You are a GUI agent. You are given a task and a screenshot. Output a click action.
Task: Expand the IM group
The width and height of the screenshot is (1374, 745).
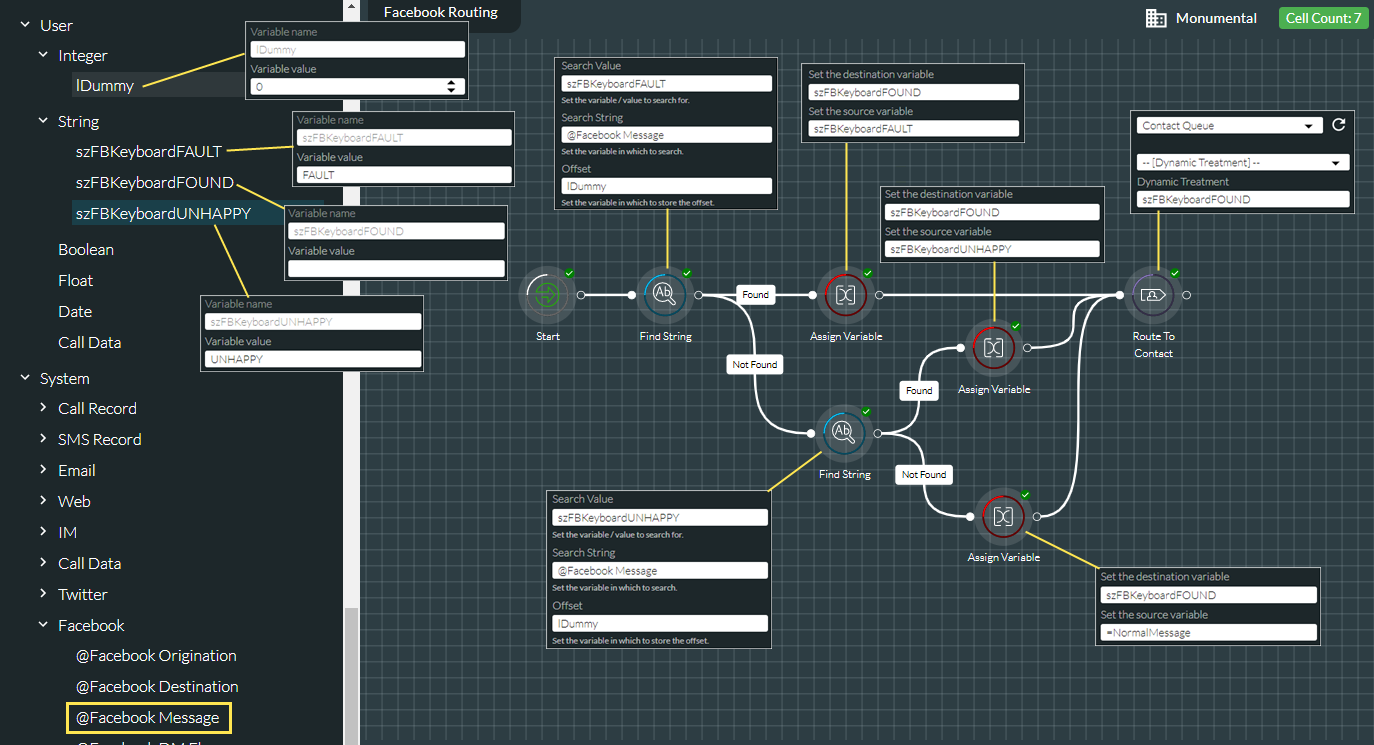click(x=43, y=532)
